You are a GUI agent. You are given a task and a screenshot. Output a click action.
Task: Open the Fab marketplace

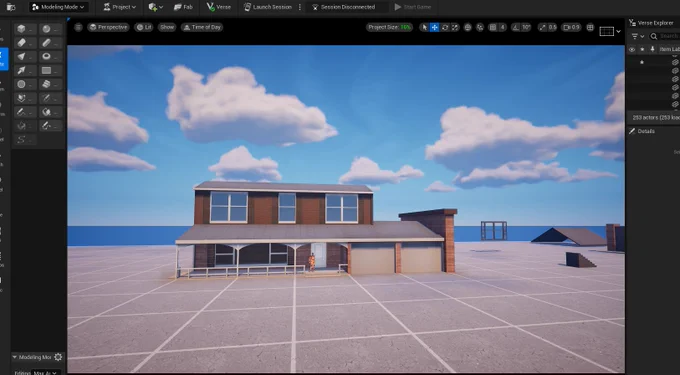point(183,7)
